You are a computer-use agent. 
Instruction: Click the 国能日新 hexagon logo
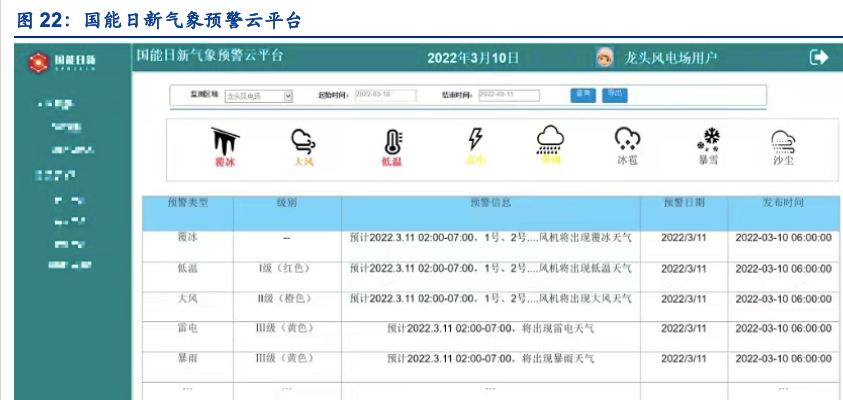pyautogui.click(x=38, y=62)
